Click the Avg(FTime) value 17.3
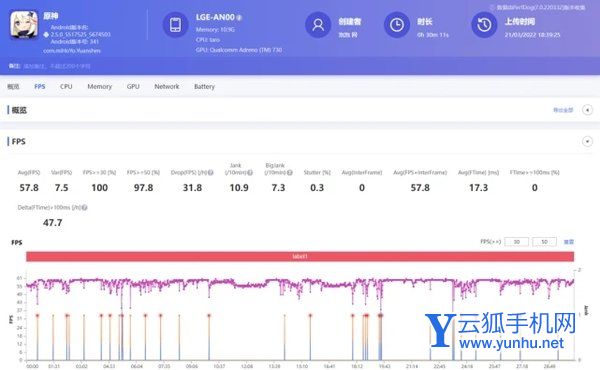This screenshot has height=370, width=600. [478, 188]
